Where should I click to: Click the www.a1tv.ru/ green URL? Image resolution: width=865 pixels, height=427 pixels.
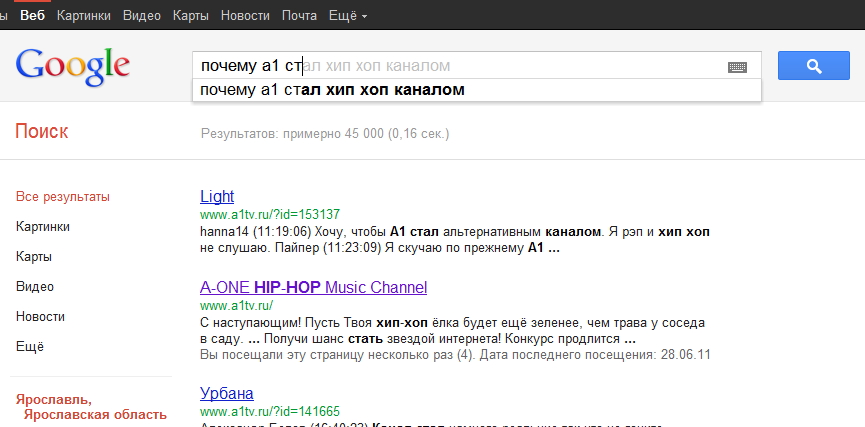pos(236,305)
